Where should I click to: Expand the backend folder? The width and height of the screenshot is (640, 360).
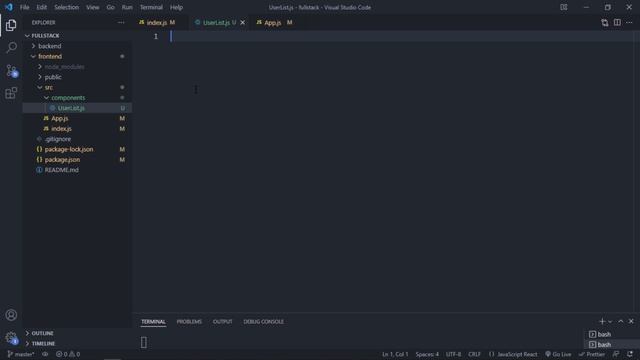coord(77,46)
